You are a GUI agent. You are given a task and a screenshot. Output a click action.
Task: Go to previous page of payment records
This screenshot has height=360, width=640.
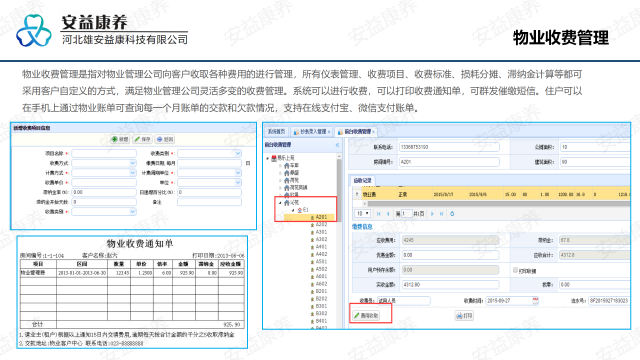(x=388, y=213)
